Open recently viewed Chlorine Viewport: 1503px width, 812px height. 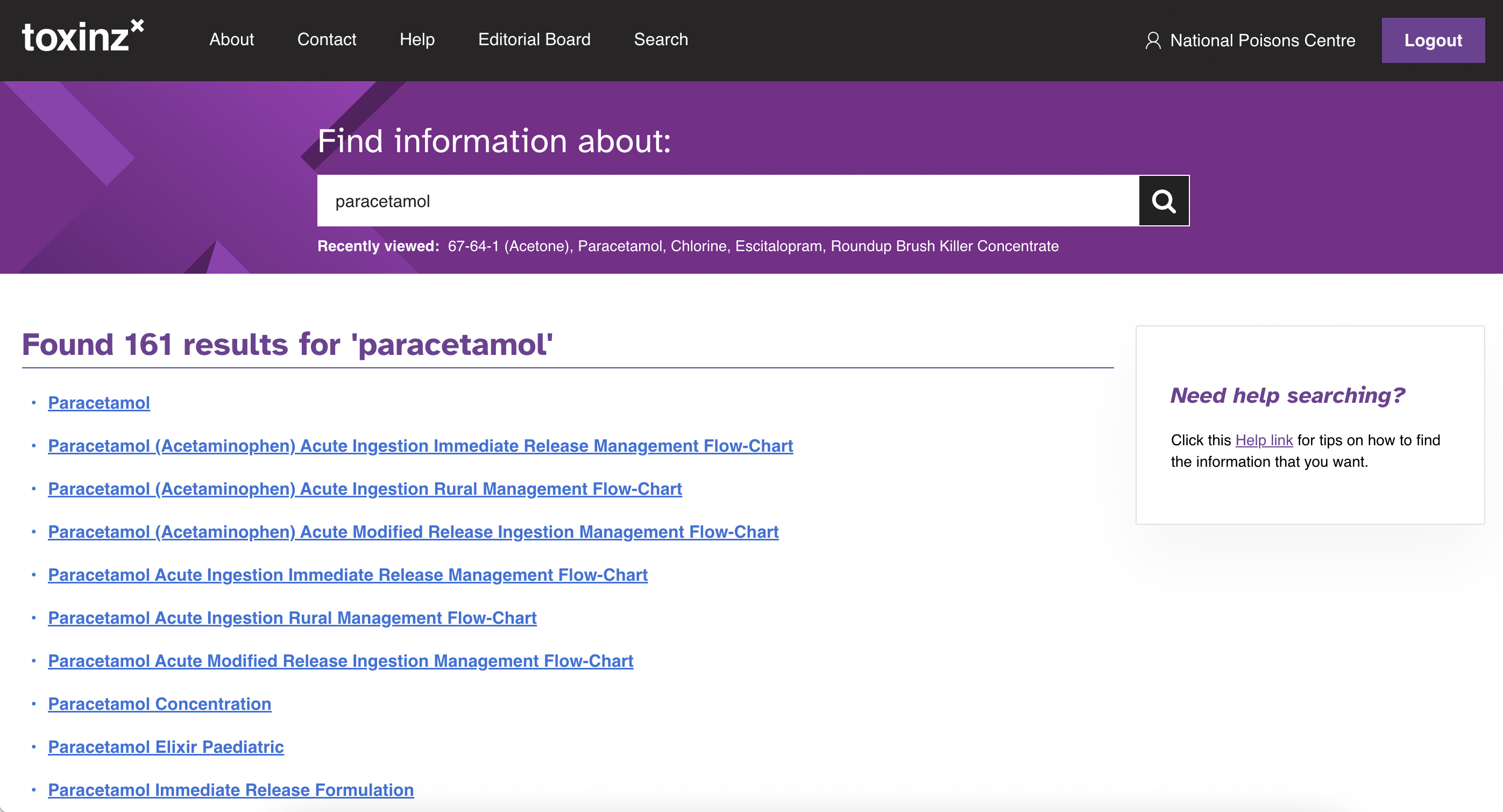(x=698, y=246)
